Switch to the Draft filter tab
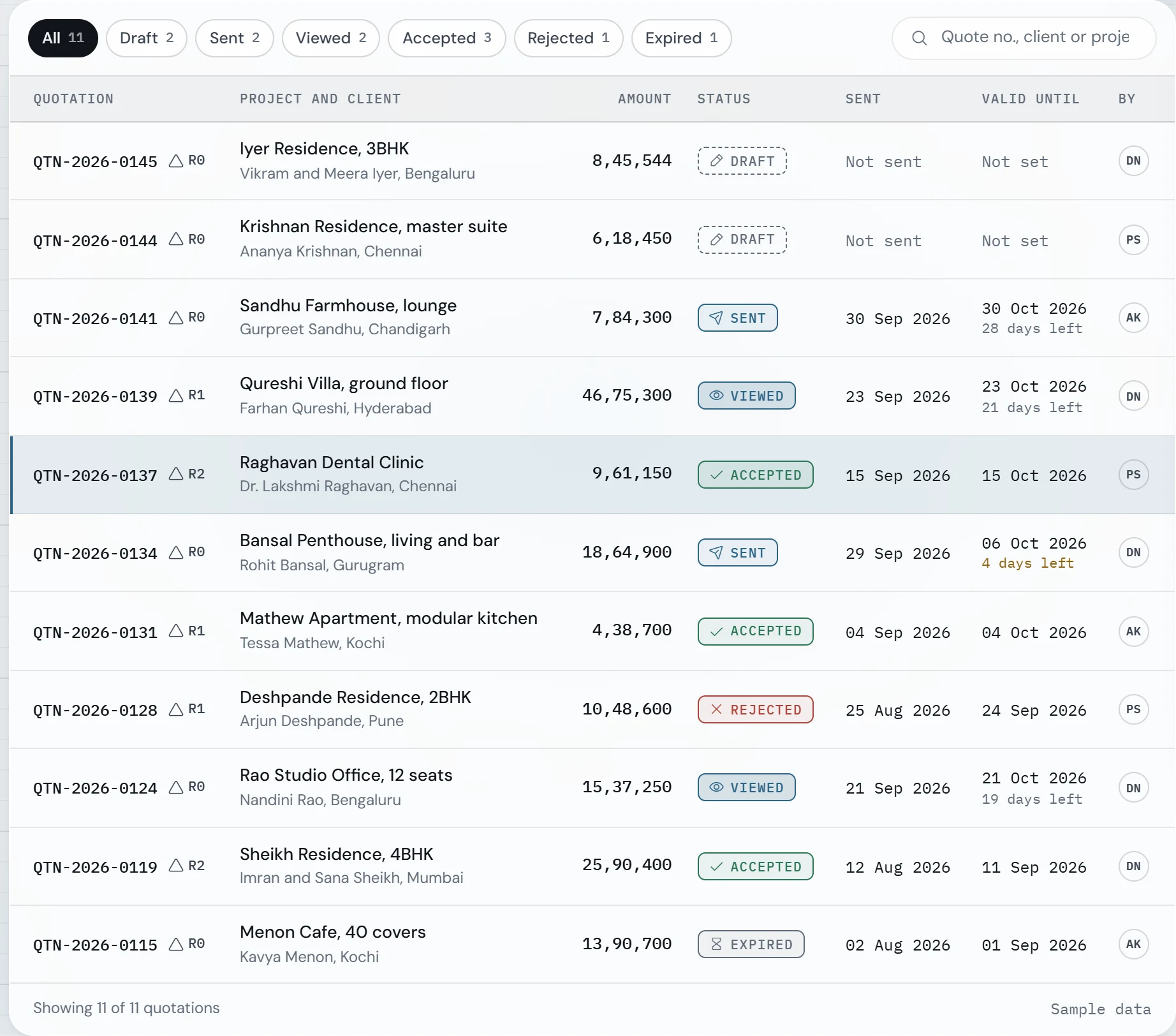Image resolution: width=1176 pixels, height=1036 pixels. pos(147,38)
